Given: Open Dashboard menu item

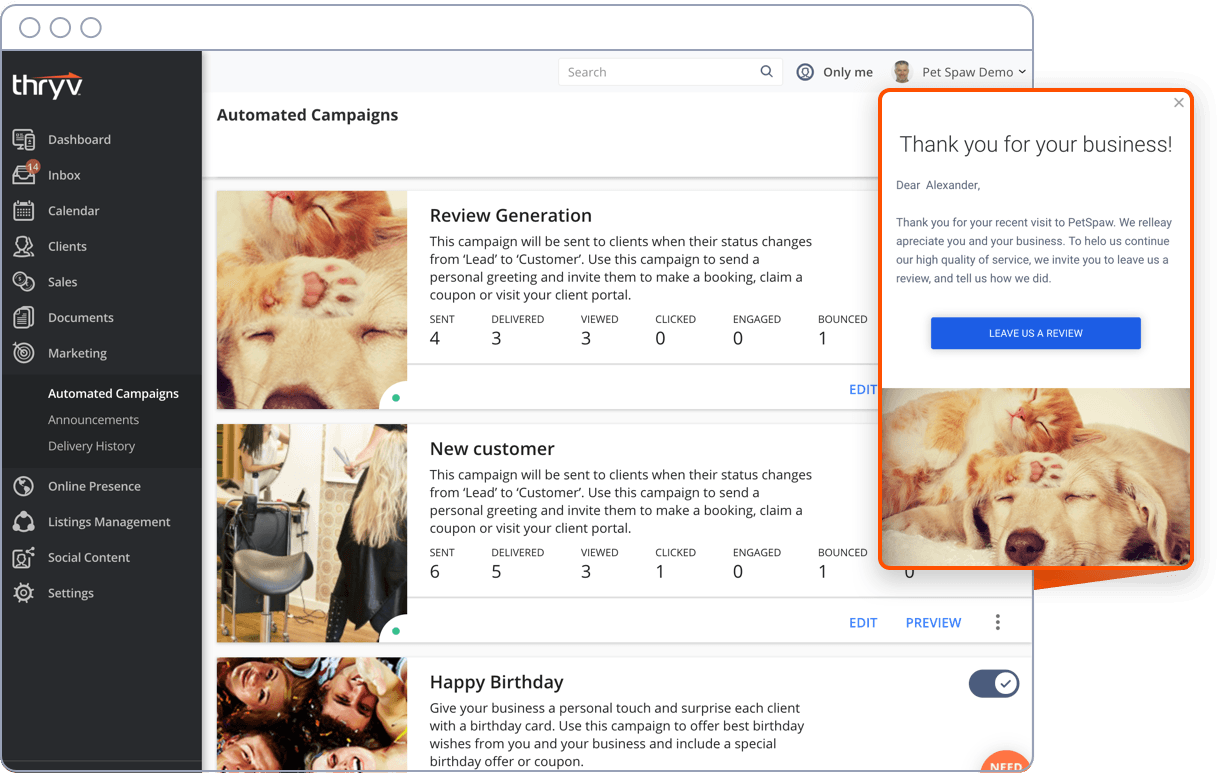Looking at the screenshot, I should pyautogui.click(x=79, y=139).
